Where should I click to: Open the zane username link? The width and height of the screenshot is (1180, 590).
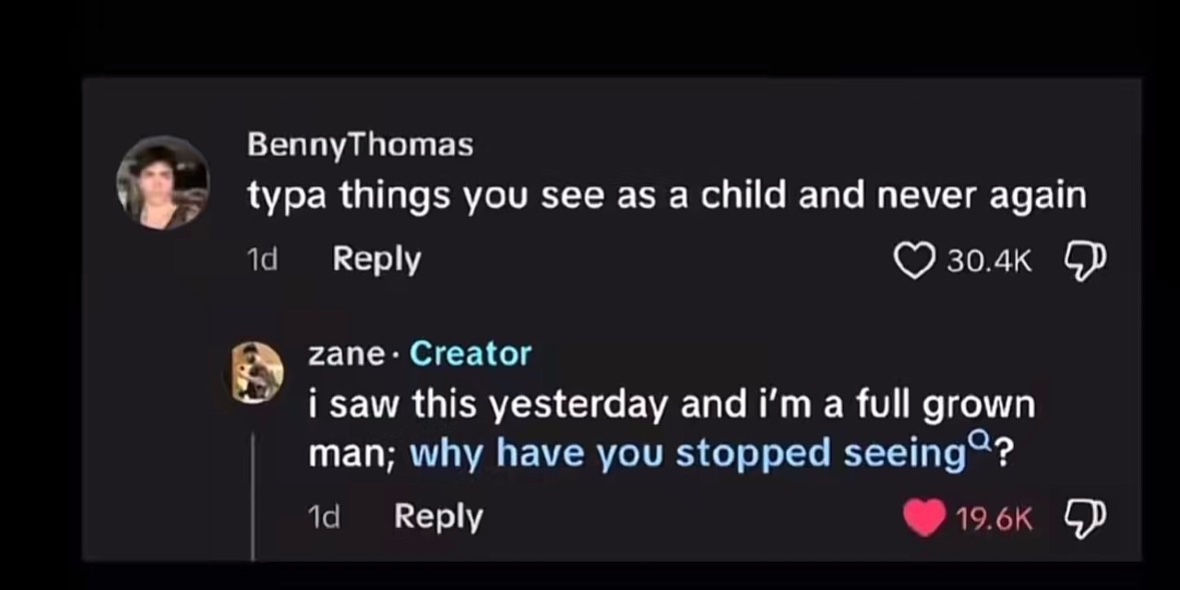pyautogui.click(x=345, y=354)
